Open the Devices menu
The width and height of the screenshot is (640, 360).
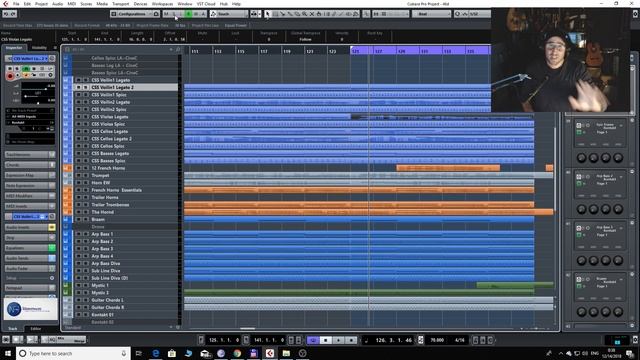coord(140,4)
